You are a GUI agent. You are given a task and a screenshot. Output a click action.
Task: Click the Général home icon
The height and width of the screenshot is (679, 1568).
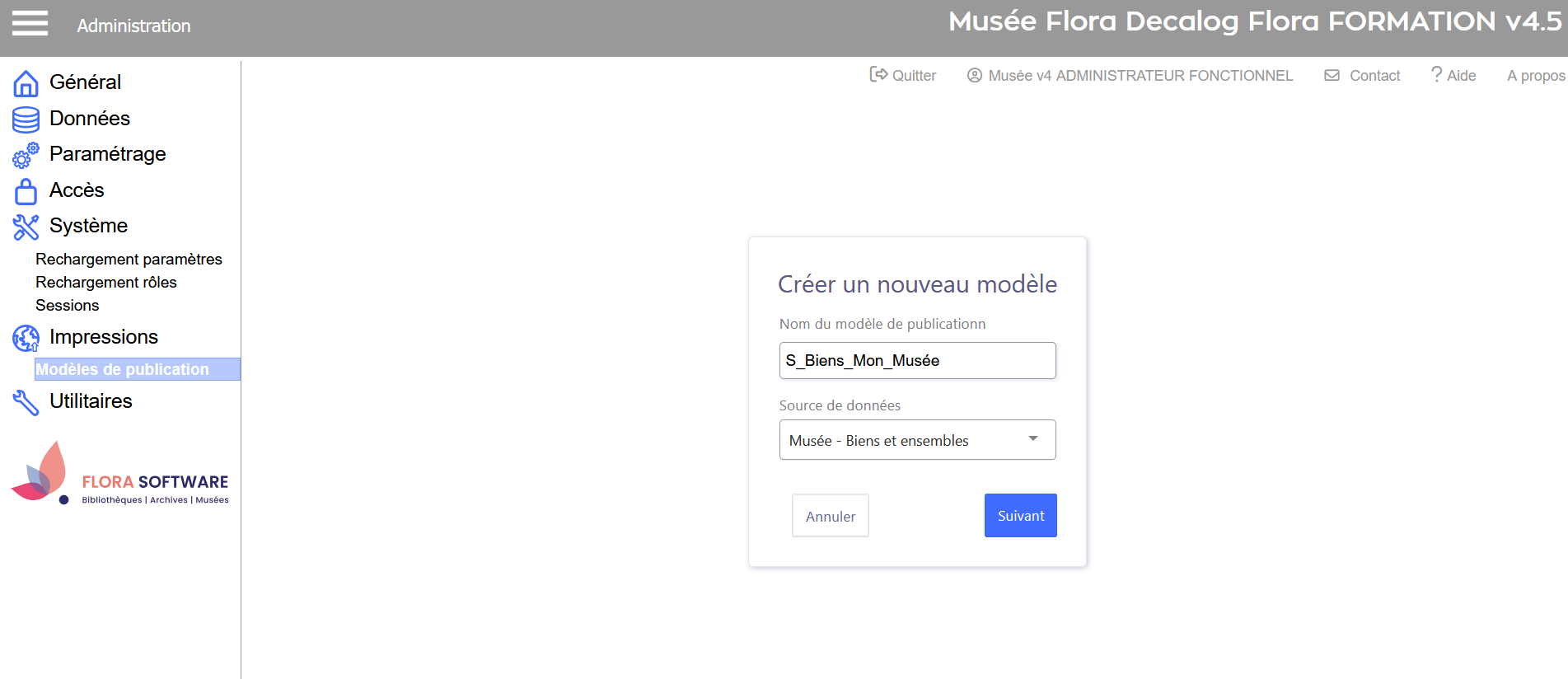pyautogui.click(x=26, y=83)
